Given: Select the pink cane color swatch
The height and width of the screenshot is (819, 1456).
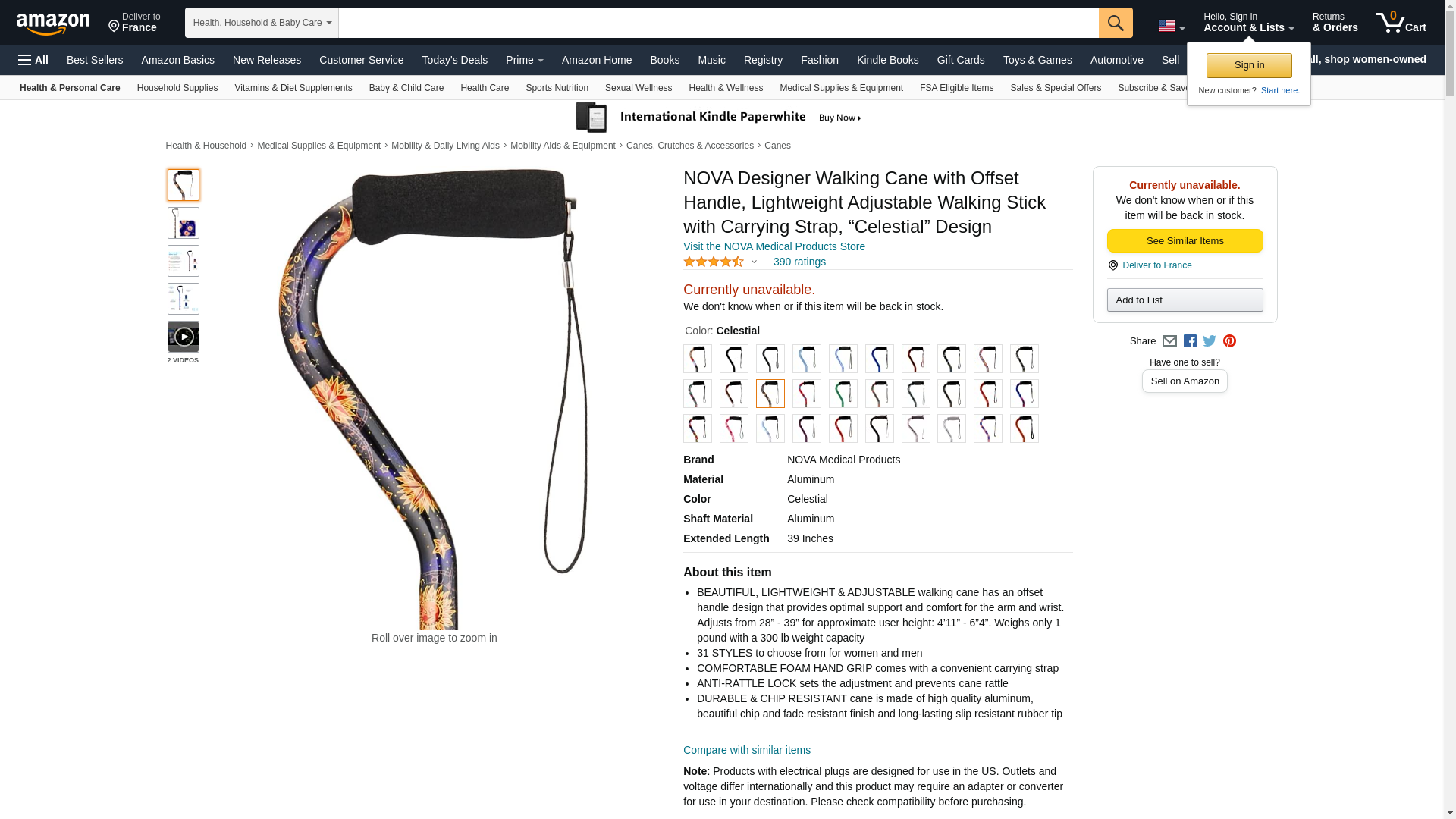Looking at the screenshot, I should tap(734, 428).
